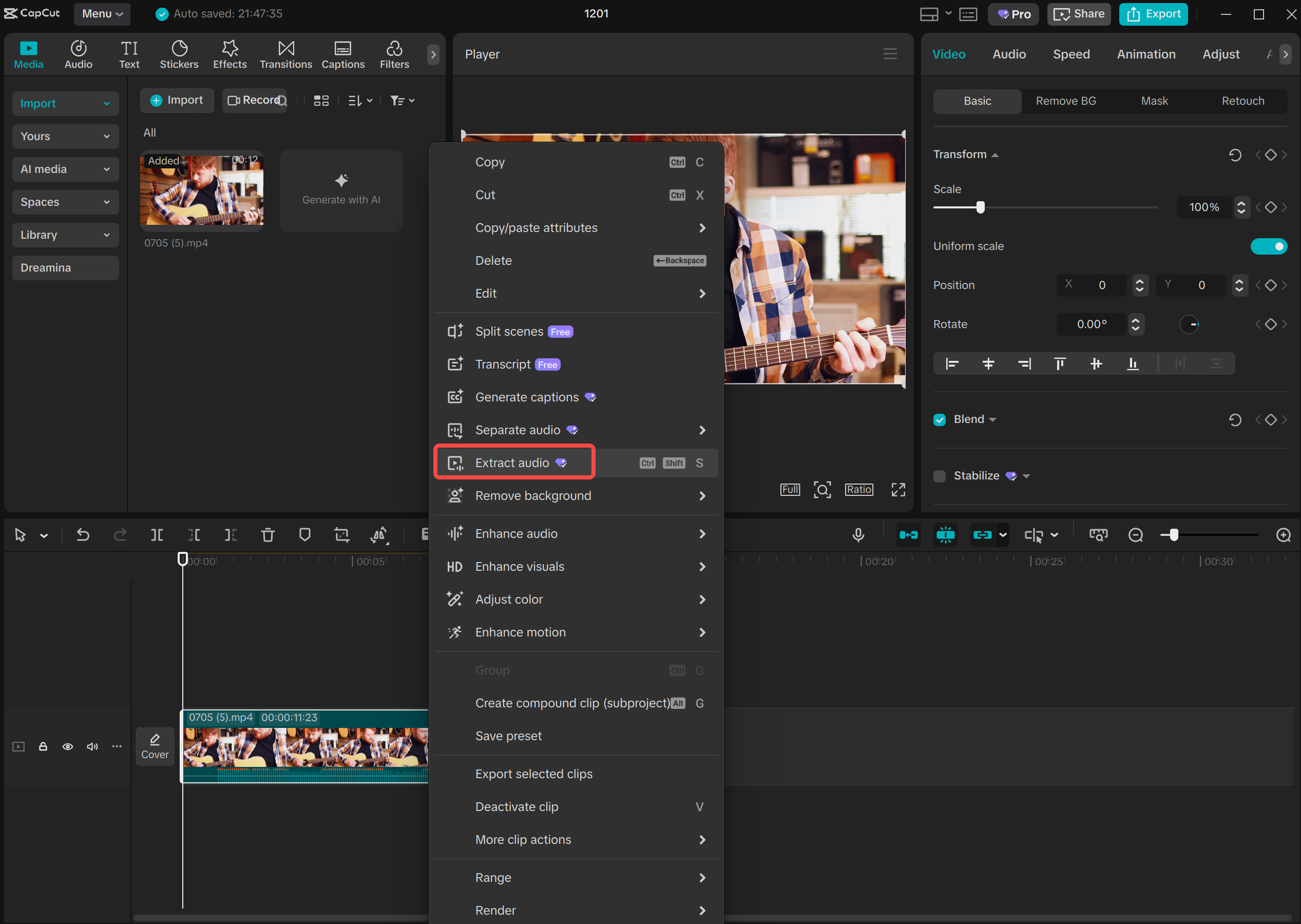The width and height of the screenshot is (1301, 924).
Task: Click Generate with AI
Action: coord(341,190)
